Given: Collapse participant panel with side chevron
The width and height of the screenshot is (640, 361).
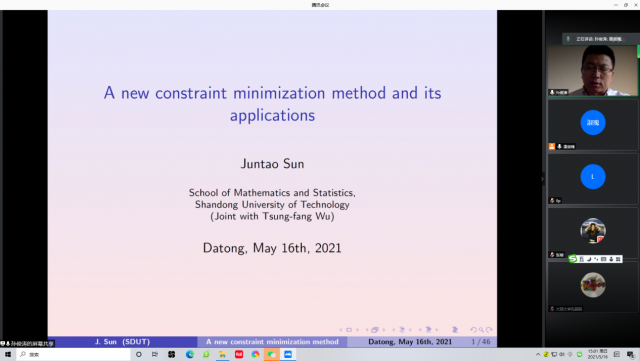Looking at the screenshot, I should (542, 178).
